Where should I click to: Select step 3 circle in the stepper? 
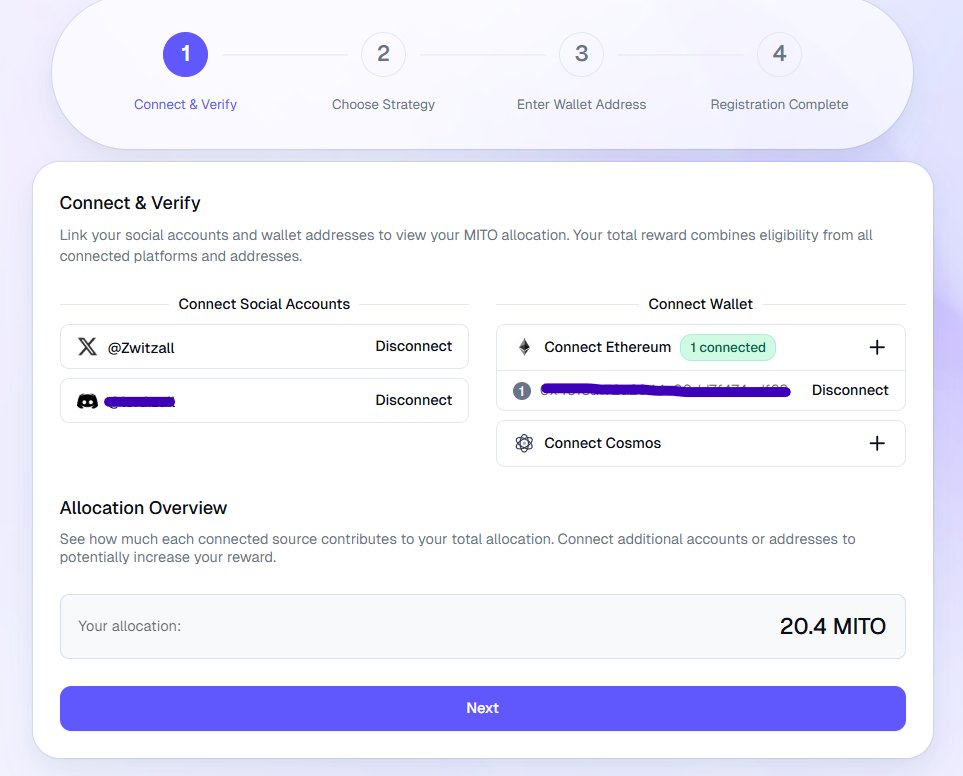coord(582,55)
